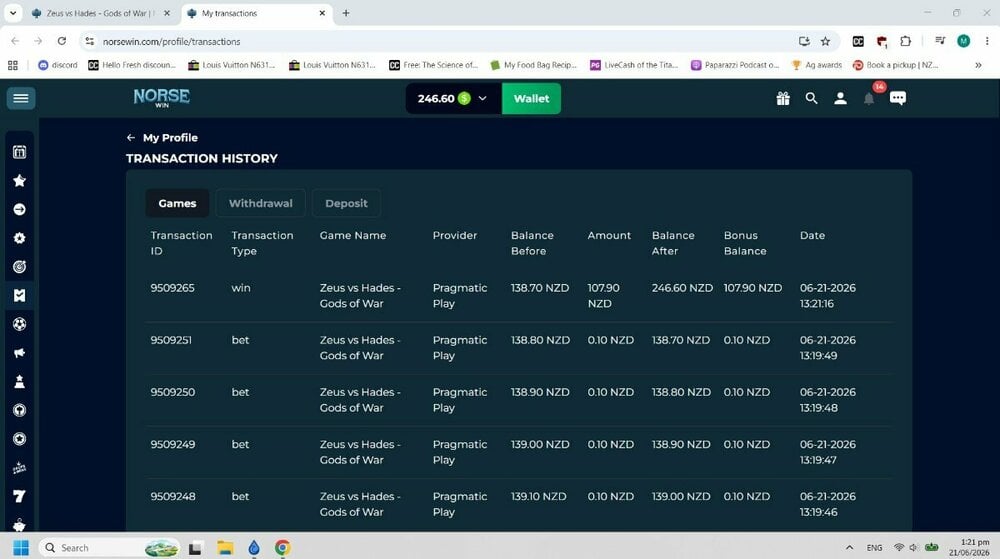This screenshot has height=559, width=1000.
Task: Click the address bar URL
Action: 172,41
